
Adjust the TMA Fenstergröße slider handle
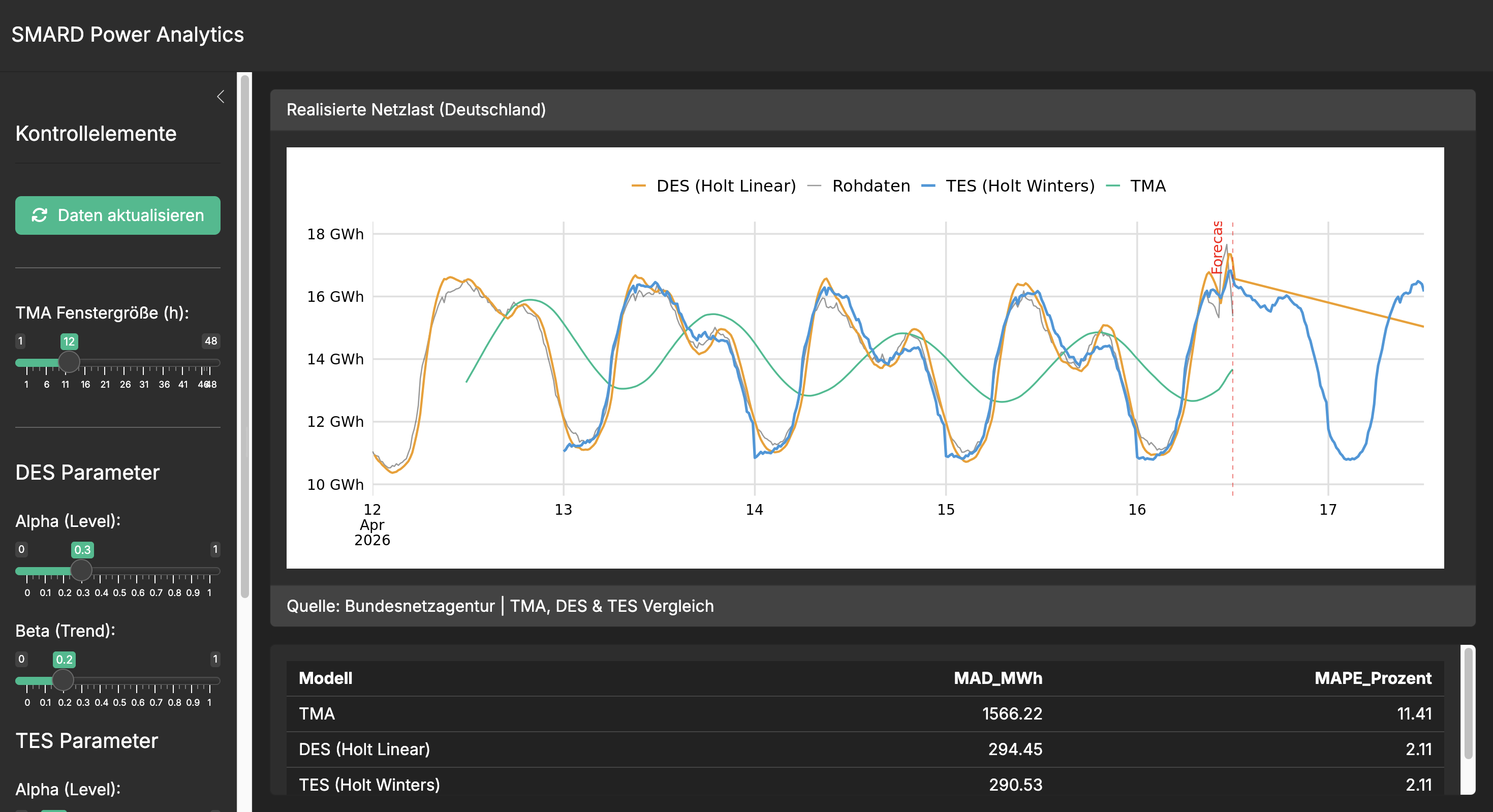(69, 362)
